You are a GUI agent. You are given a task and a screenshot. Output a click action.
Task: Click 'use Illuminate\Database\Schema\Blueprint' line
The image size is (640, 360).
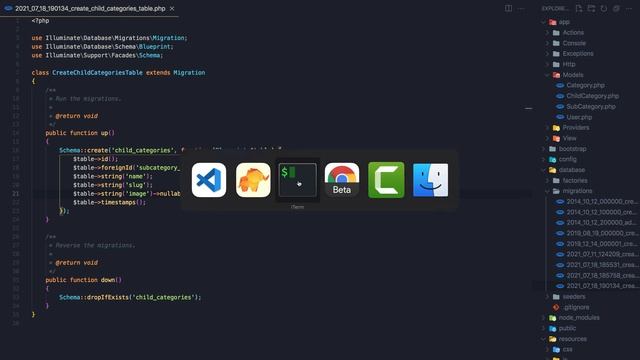(x=102, y=47)
